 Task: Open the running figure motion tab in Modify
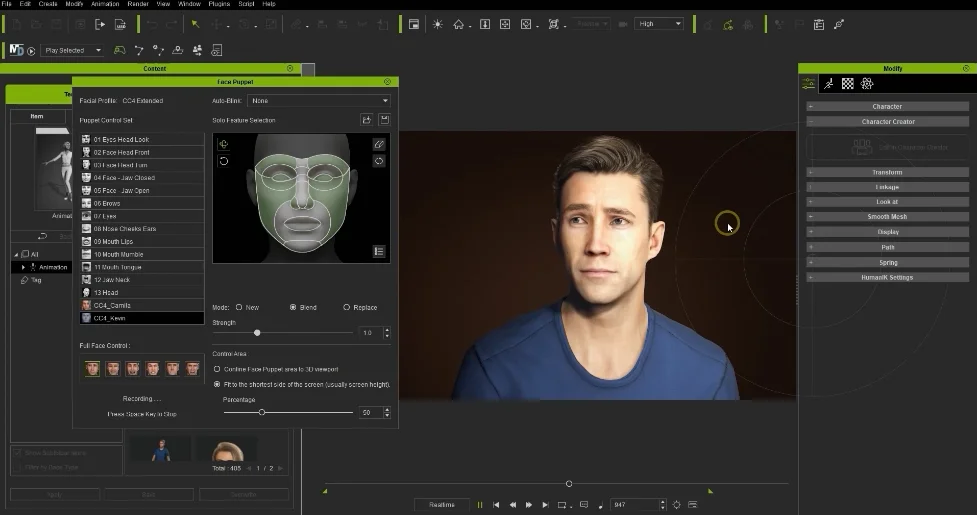pyautogui.click(x=829, y=84)
